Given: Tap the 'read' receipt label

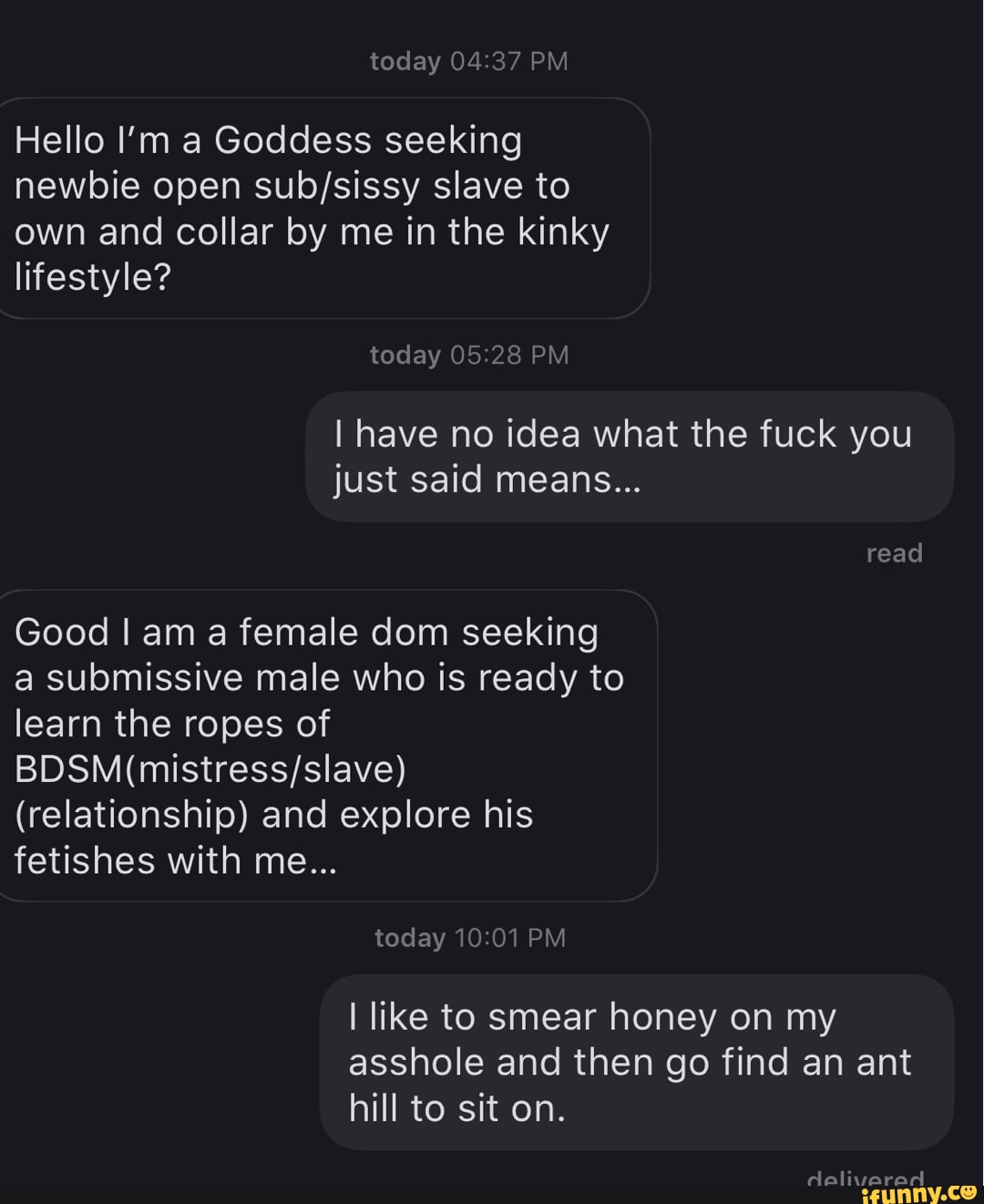Looking at the screenshot, I should tap(894, 553).
